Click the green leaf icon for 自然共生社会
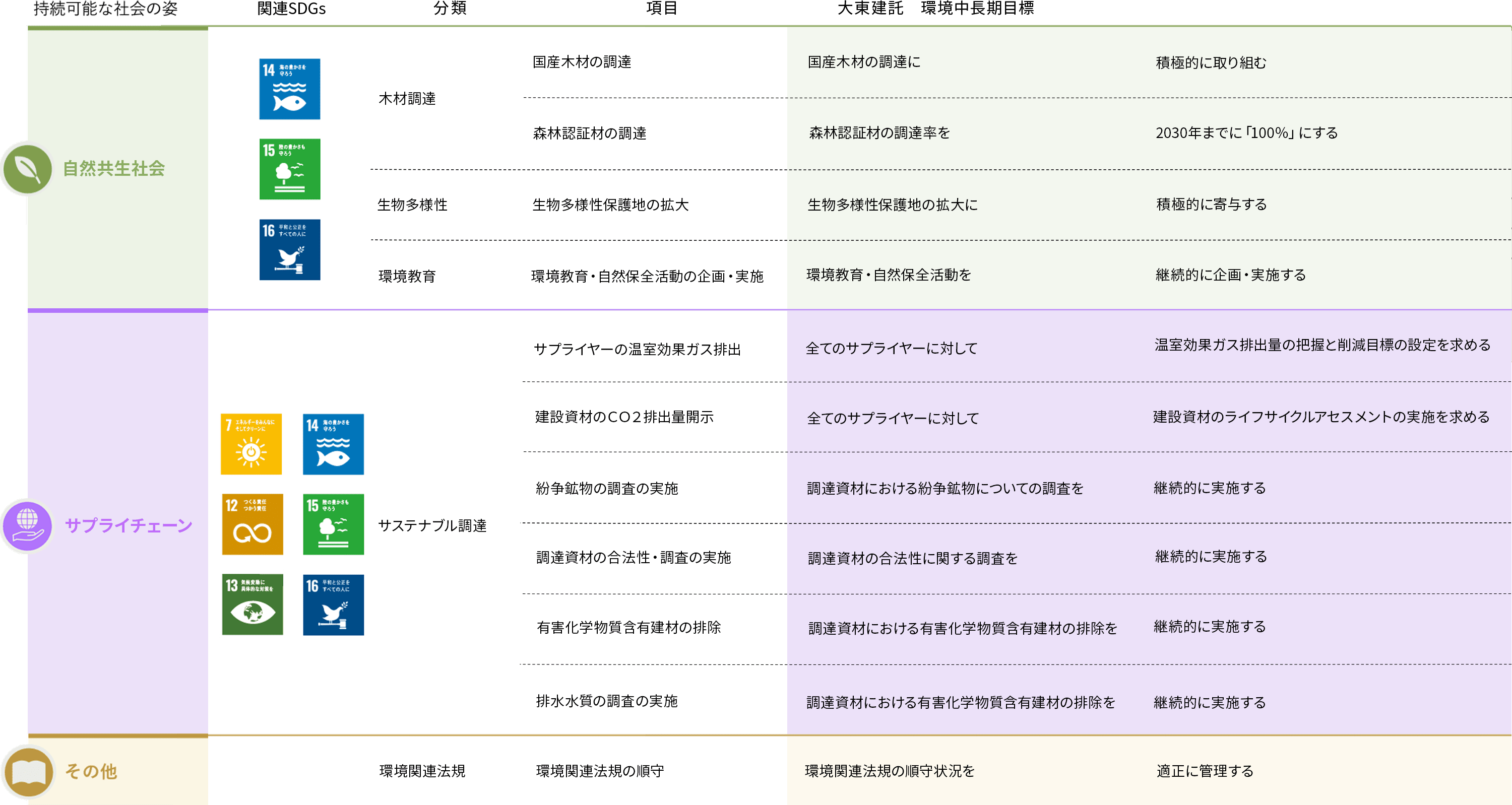1512x805 pixels. point(27,169)
